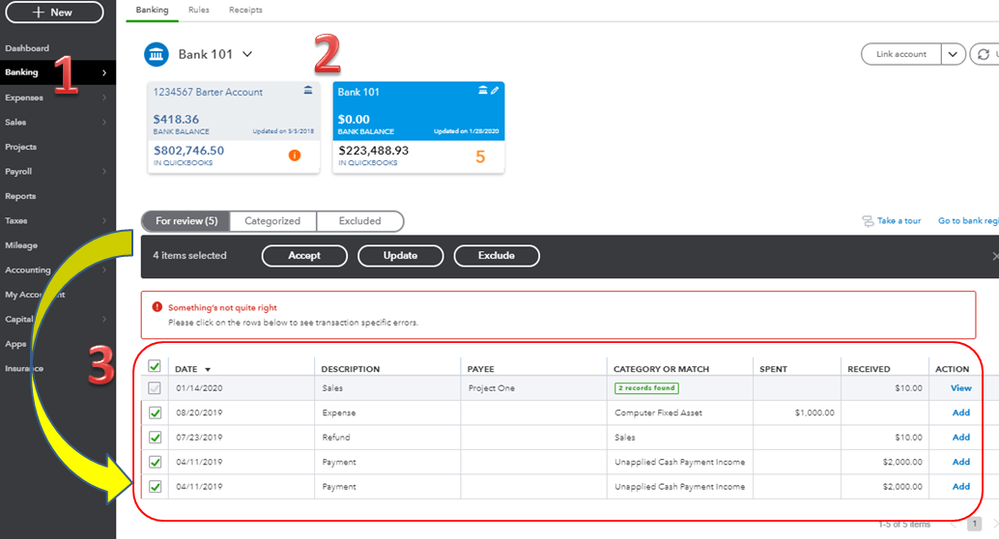Click Add for the Refund Sales row
The width and height of the screenshot is (999, 539).
tap(961, 438)
